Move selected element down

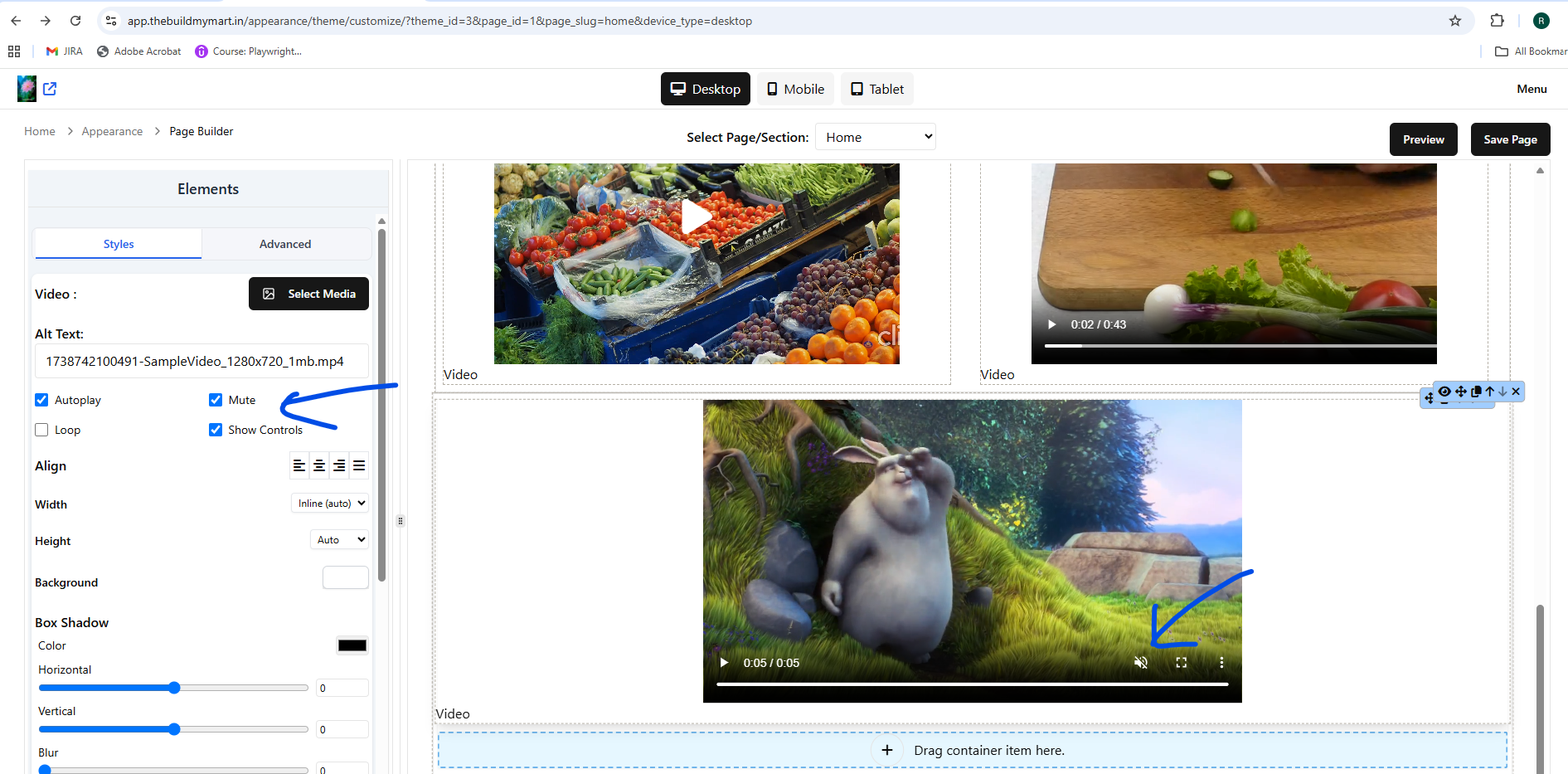[x=1502, y=392]
